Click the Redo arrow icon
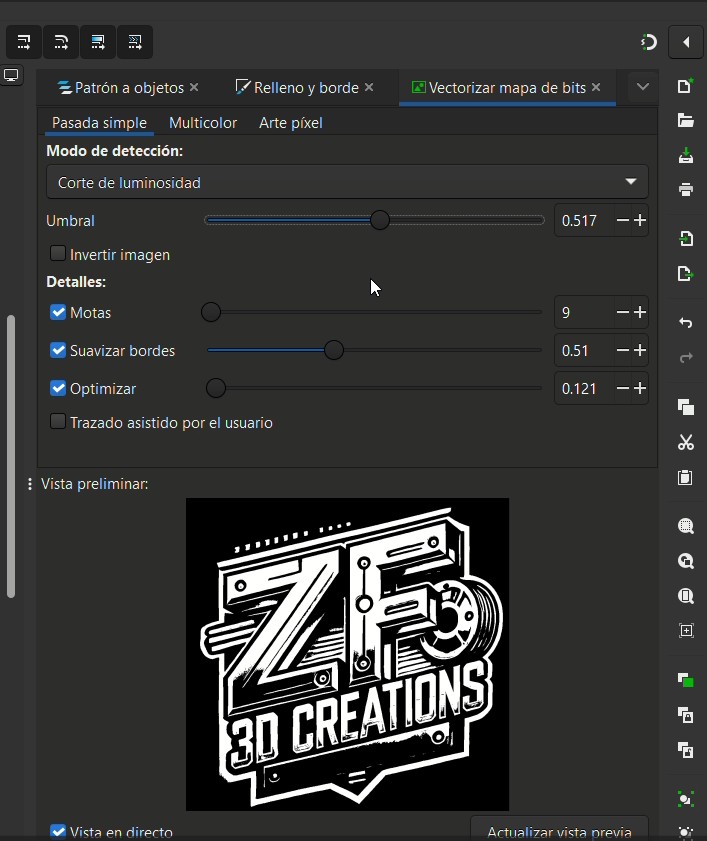 click(x=686, y=358)
